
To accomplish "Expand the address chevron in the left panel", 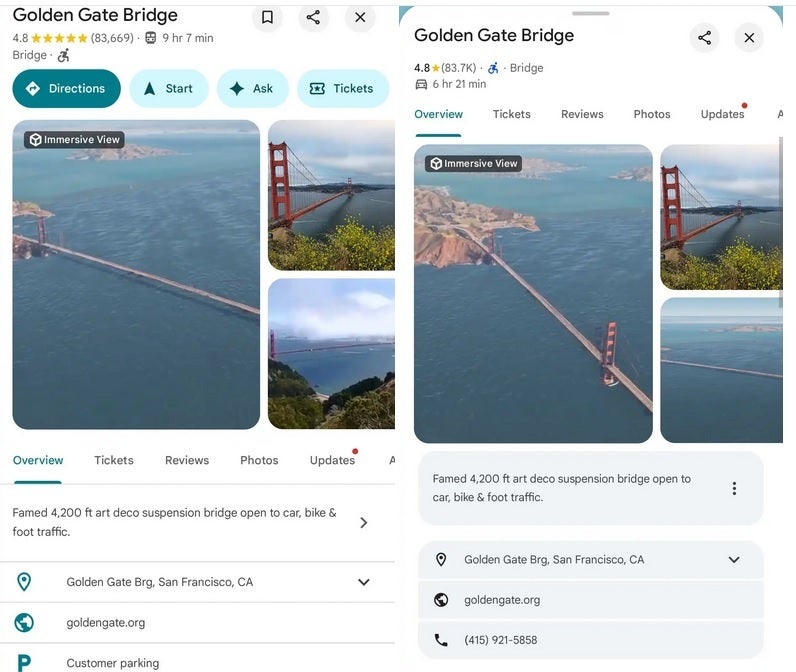I will coord(363,582).
